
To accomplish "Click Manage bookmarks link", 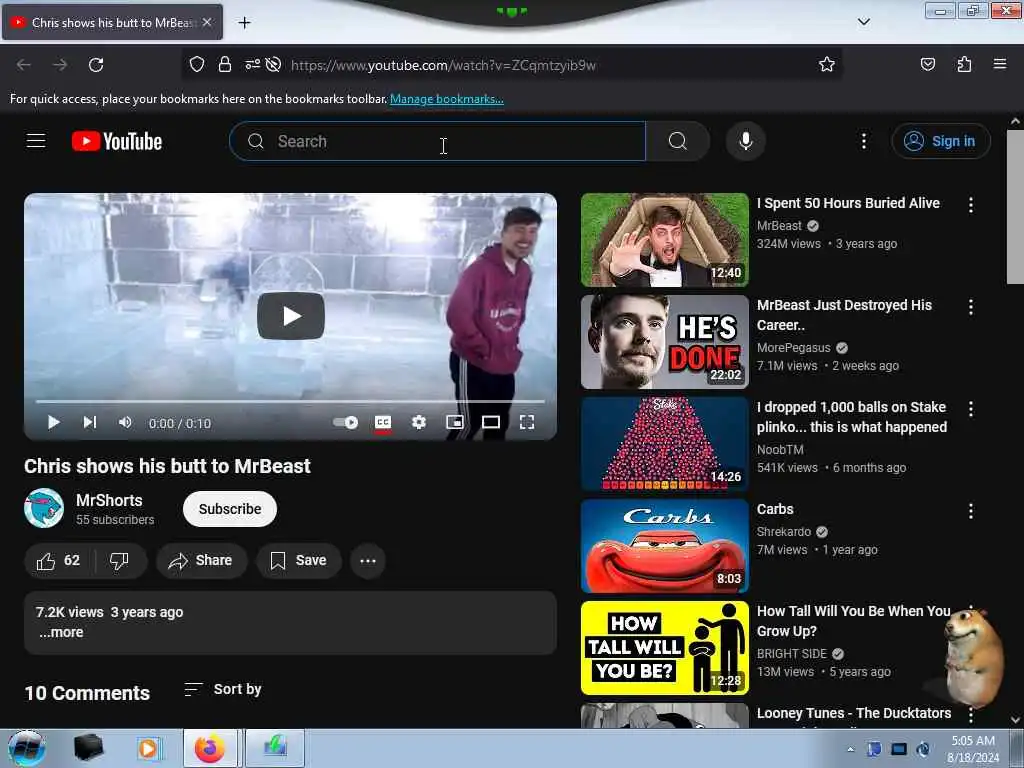I will pyautogui.click(x=447, y=99).
